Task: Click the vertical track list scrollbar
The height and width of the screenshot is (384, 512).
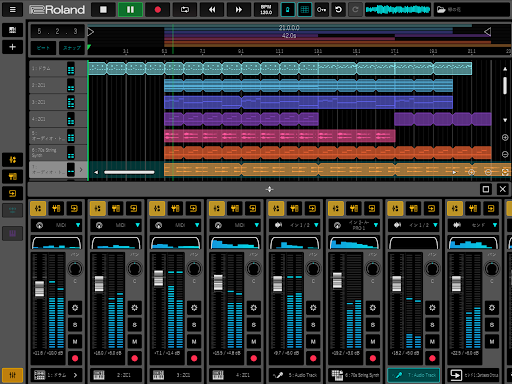Action: 505,85
